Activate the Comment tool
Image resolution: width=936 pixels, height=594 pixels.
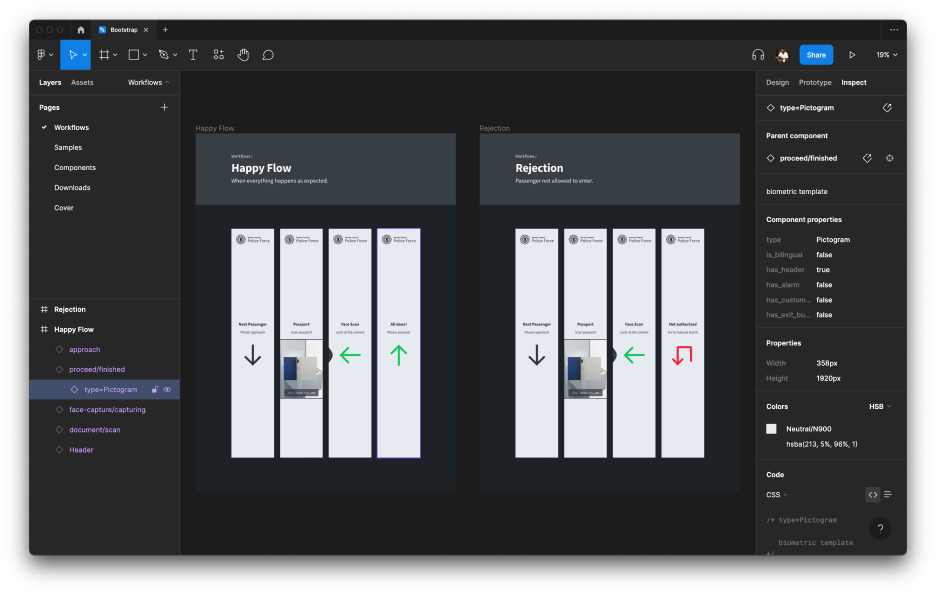point(268,55)
